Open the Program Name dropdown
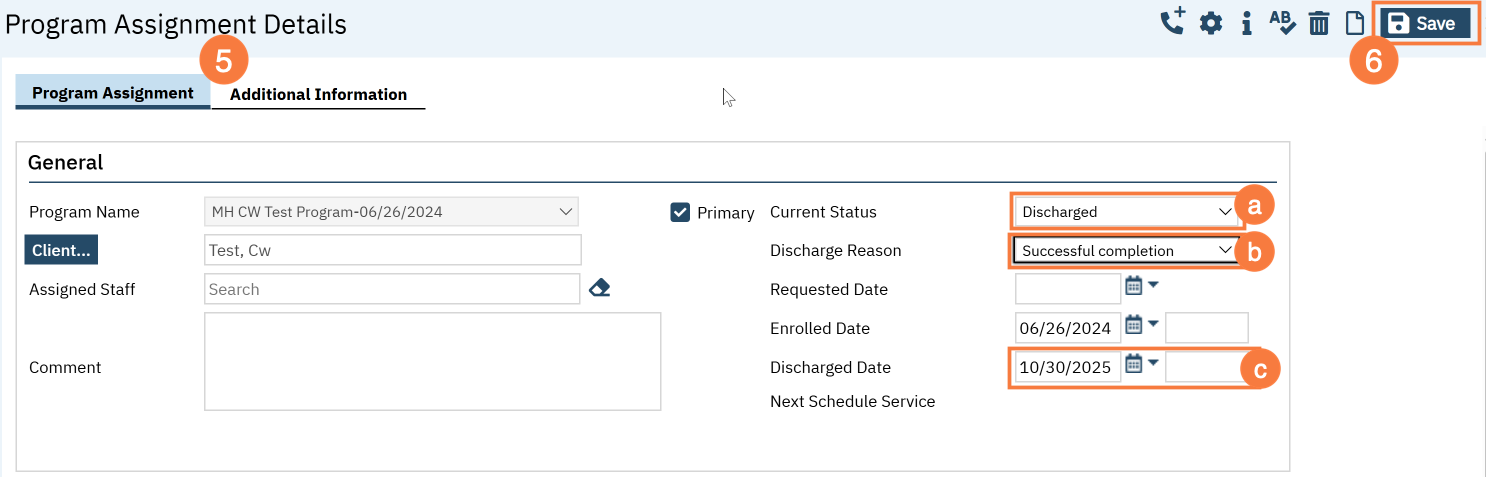 coord(391,212)
